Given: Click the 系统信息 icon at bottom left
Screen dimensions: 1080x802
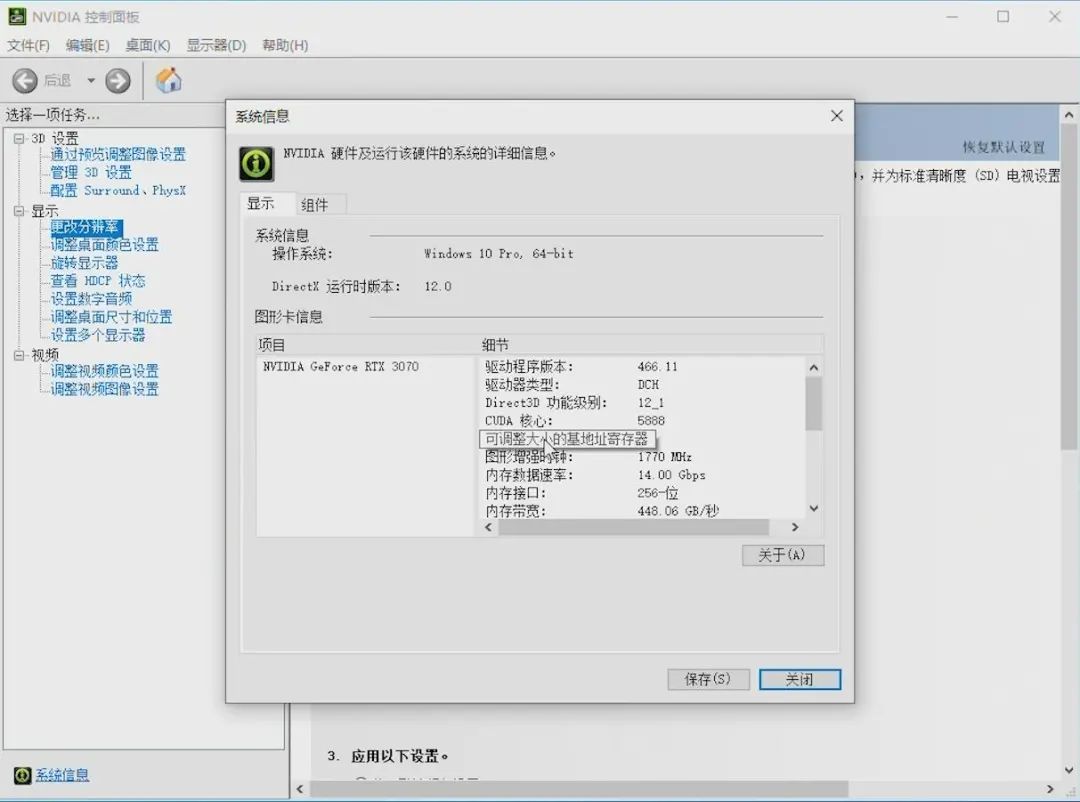Looking at the screenshot, I should tap(22, 775).
